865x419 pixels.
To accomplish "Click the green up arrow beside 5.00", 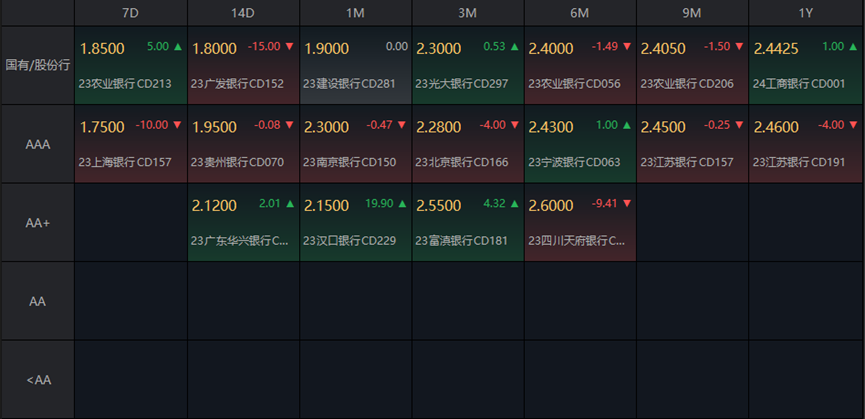I will click(178, 47).
